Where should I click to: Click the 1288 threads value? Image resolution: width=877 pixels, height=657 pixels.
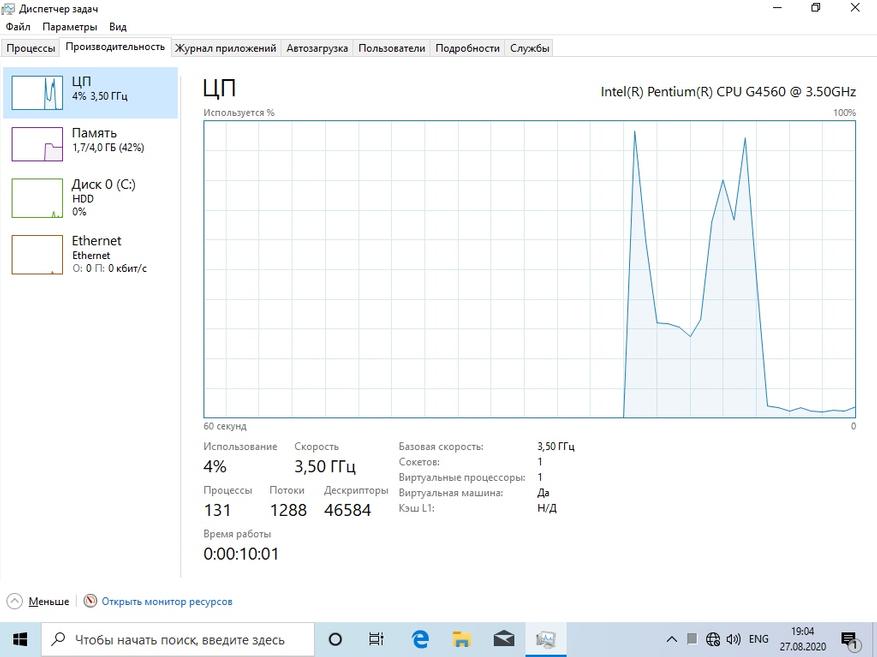tap(288, 510)
